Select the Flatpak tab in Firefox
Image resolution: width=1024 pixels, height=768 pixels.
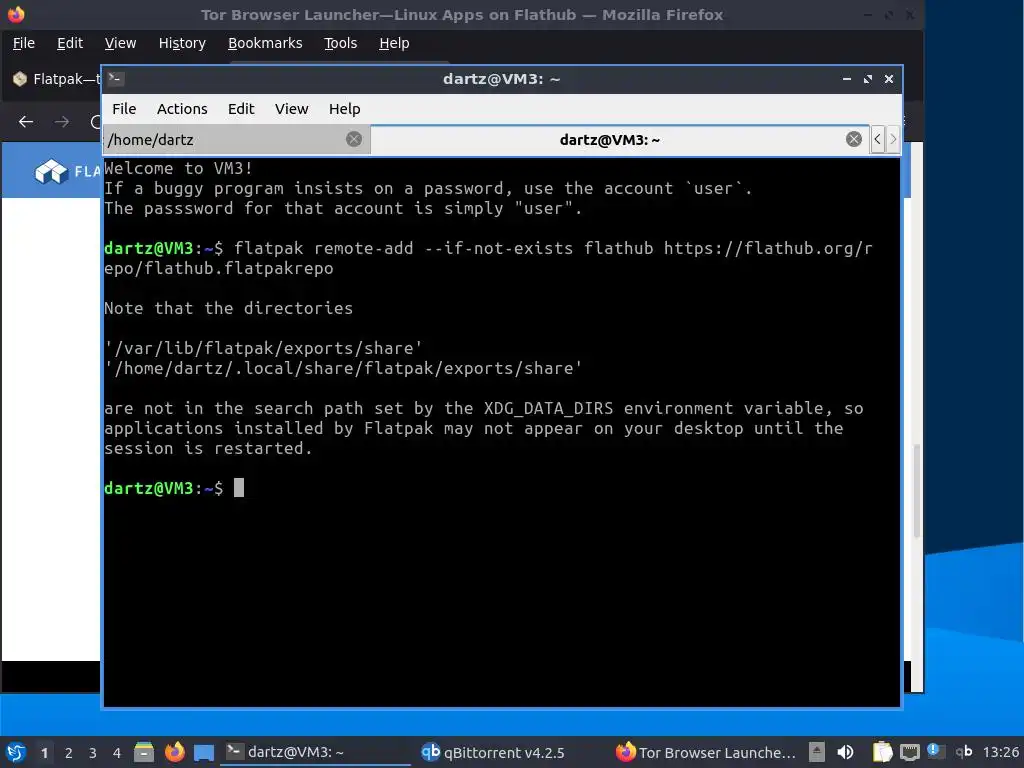[56, 79]
